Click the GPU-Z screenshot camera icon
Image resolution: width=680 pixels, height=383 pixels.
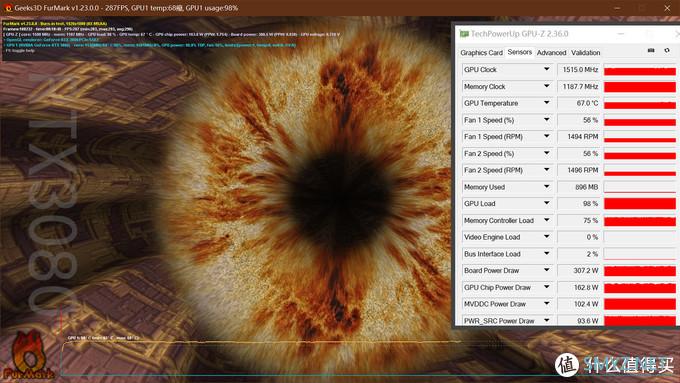(x=651, y=51)
